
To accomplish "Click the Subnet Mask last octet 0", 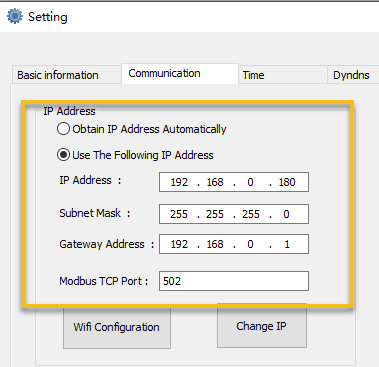I will point(286,214).
